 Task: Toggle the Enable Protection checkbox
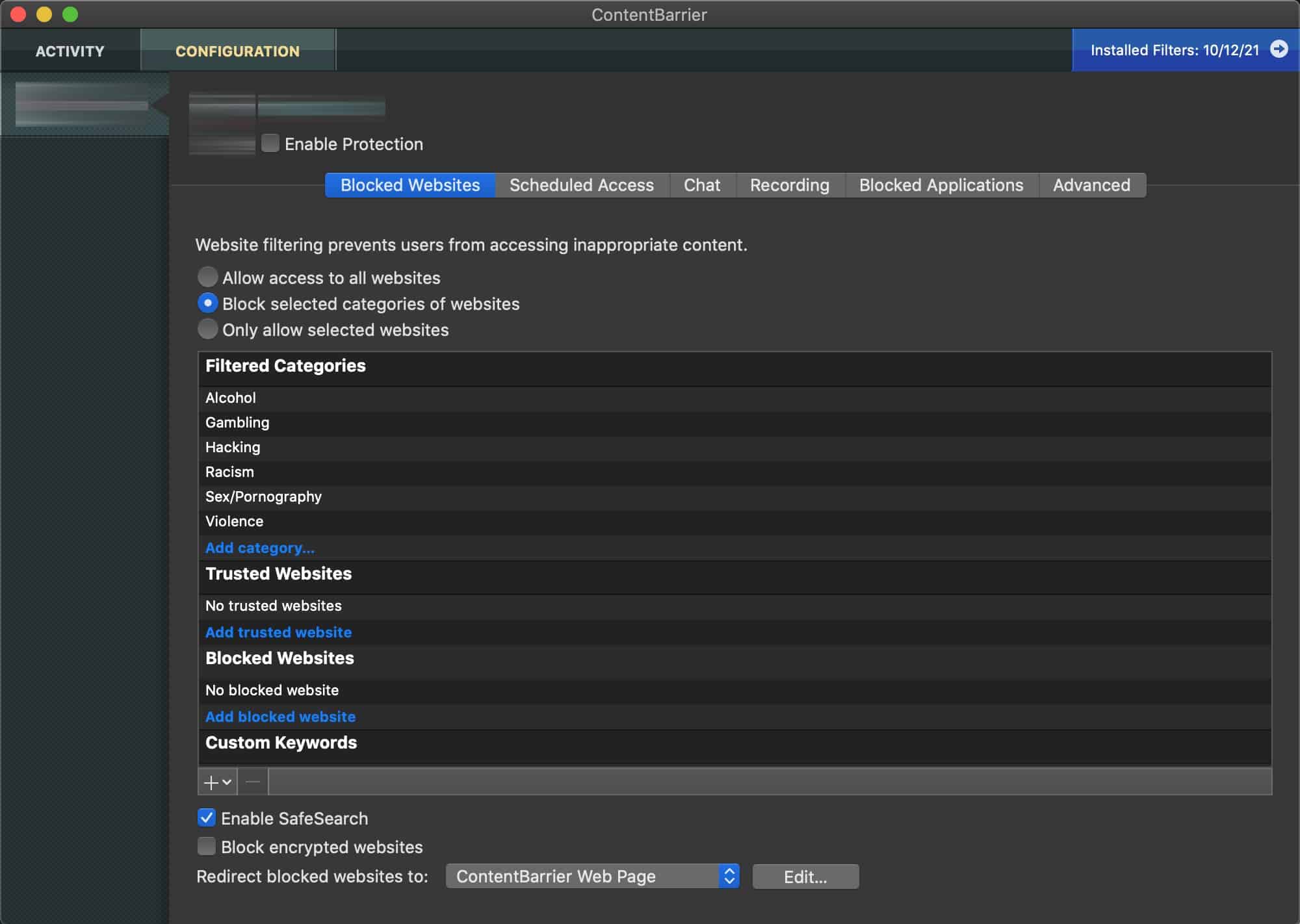(x=270, y=143)
